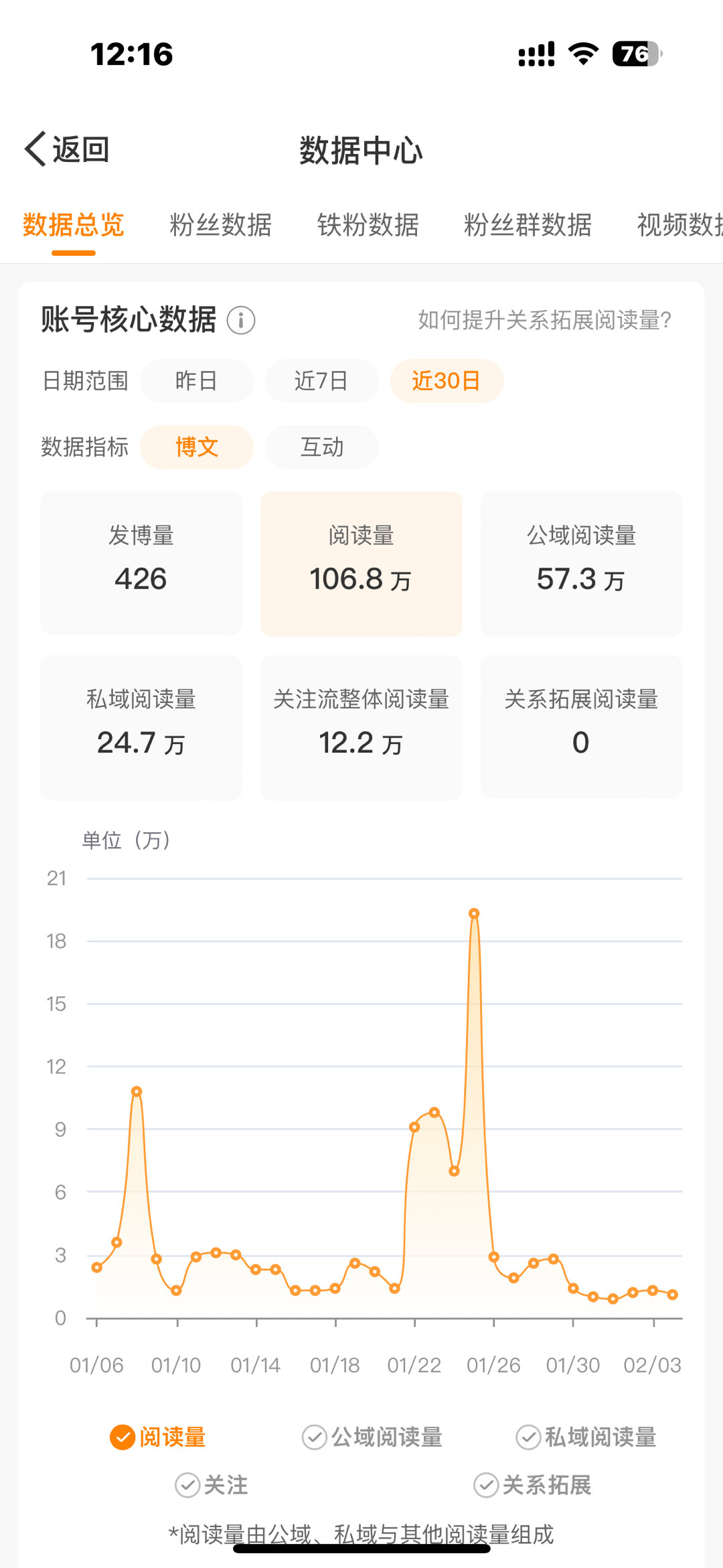Screen dimensions: 723x1568
Task: Select the 私域阅读量 24.7万 card
Action: click(141, 727)
